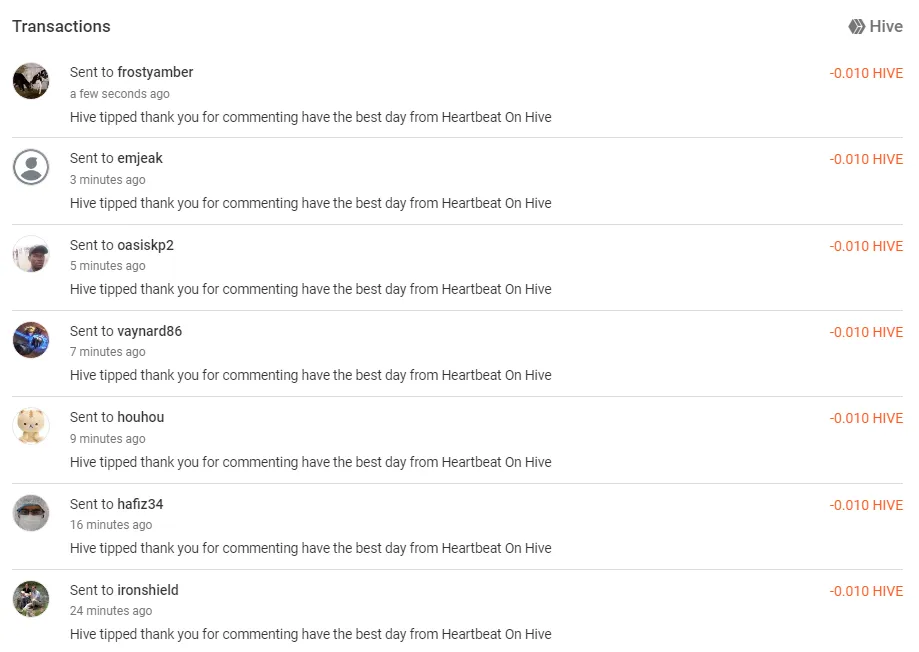This screenshot has height=652, width=919.
Task: Visit the ironshield username link
Action: pyautogui.click(x=148, y=590)
